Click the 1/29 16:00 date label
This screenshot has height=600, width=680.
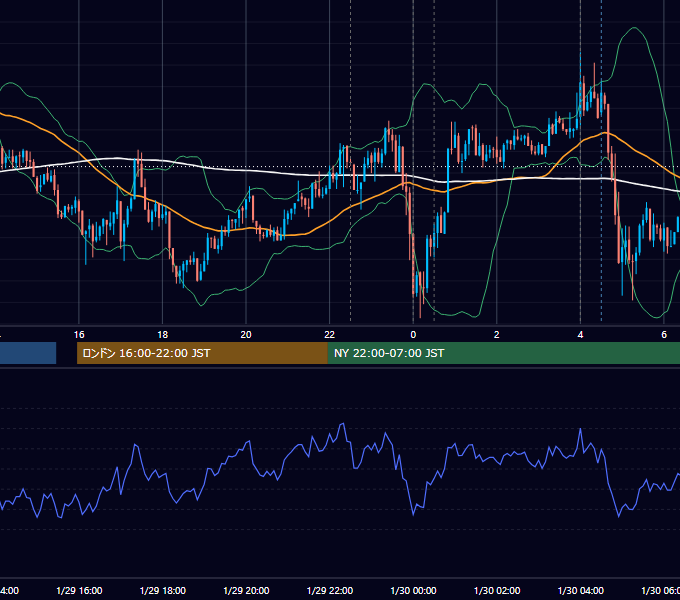coord(79,591)
